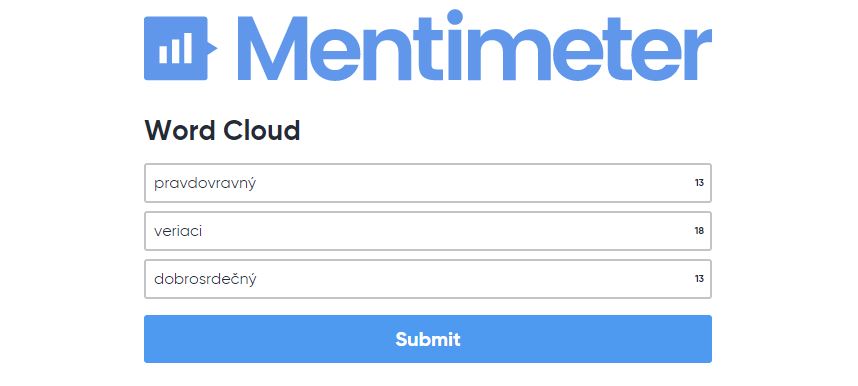This screenshot has height=386, width=858.
Task: Select the Word Cloud heading
Action: [222, 130]
